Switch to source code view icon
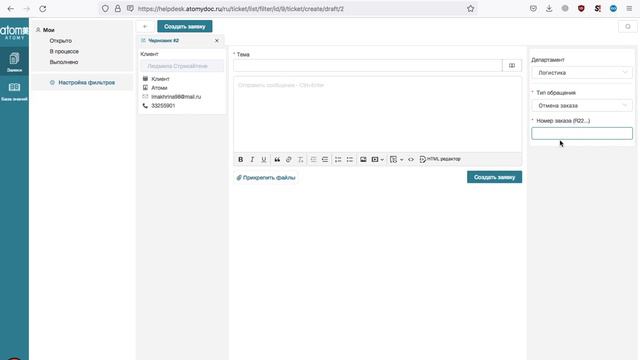The image size is (640, 360). click(411, 160)
